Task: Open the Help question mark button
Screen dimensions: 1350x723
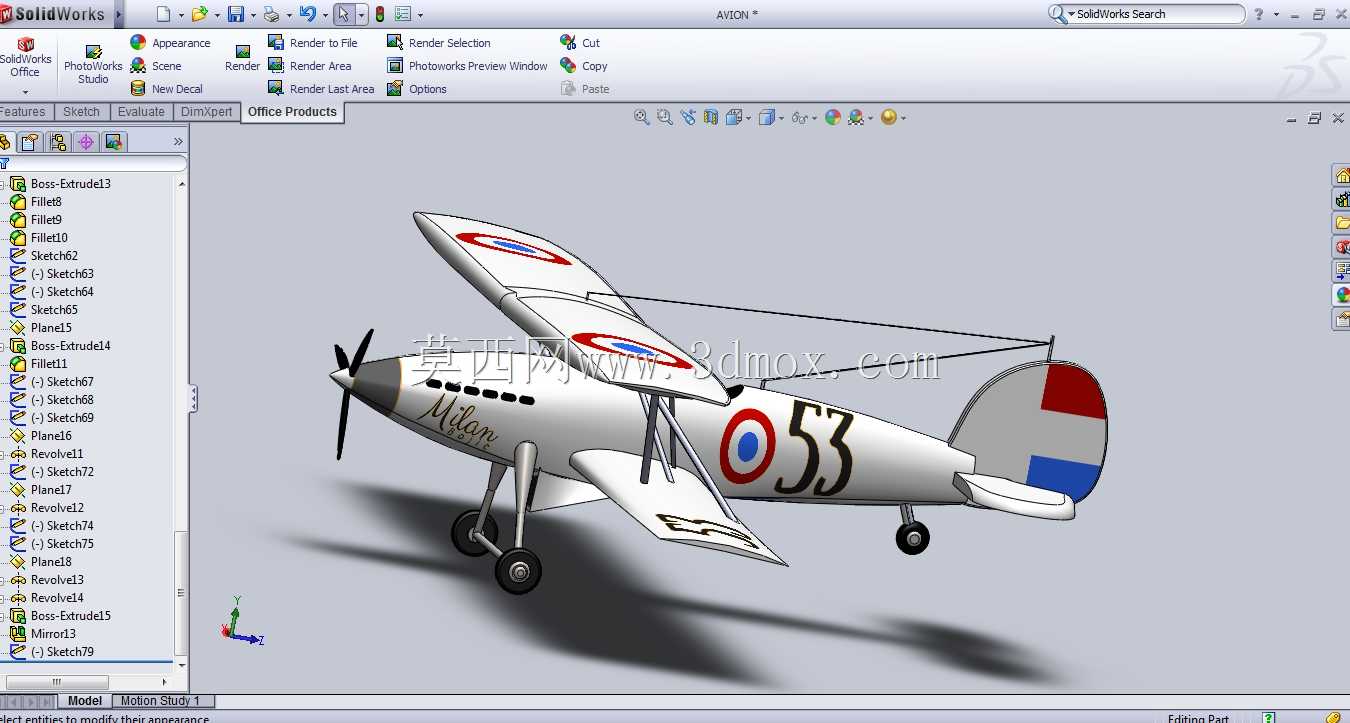Action: pos(1259,14)
